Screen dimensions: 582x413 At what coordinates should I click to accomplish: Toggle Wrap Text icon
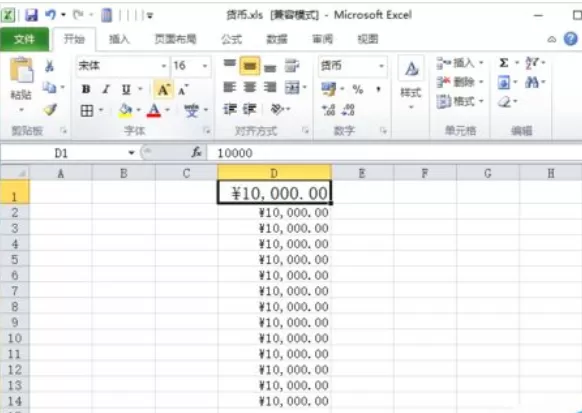pyautogui.click(x=292, y=66)
